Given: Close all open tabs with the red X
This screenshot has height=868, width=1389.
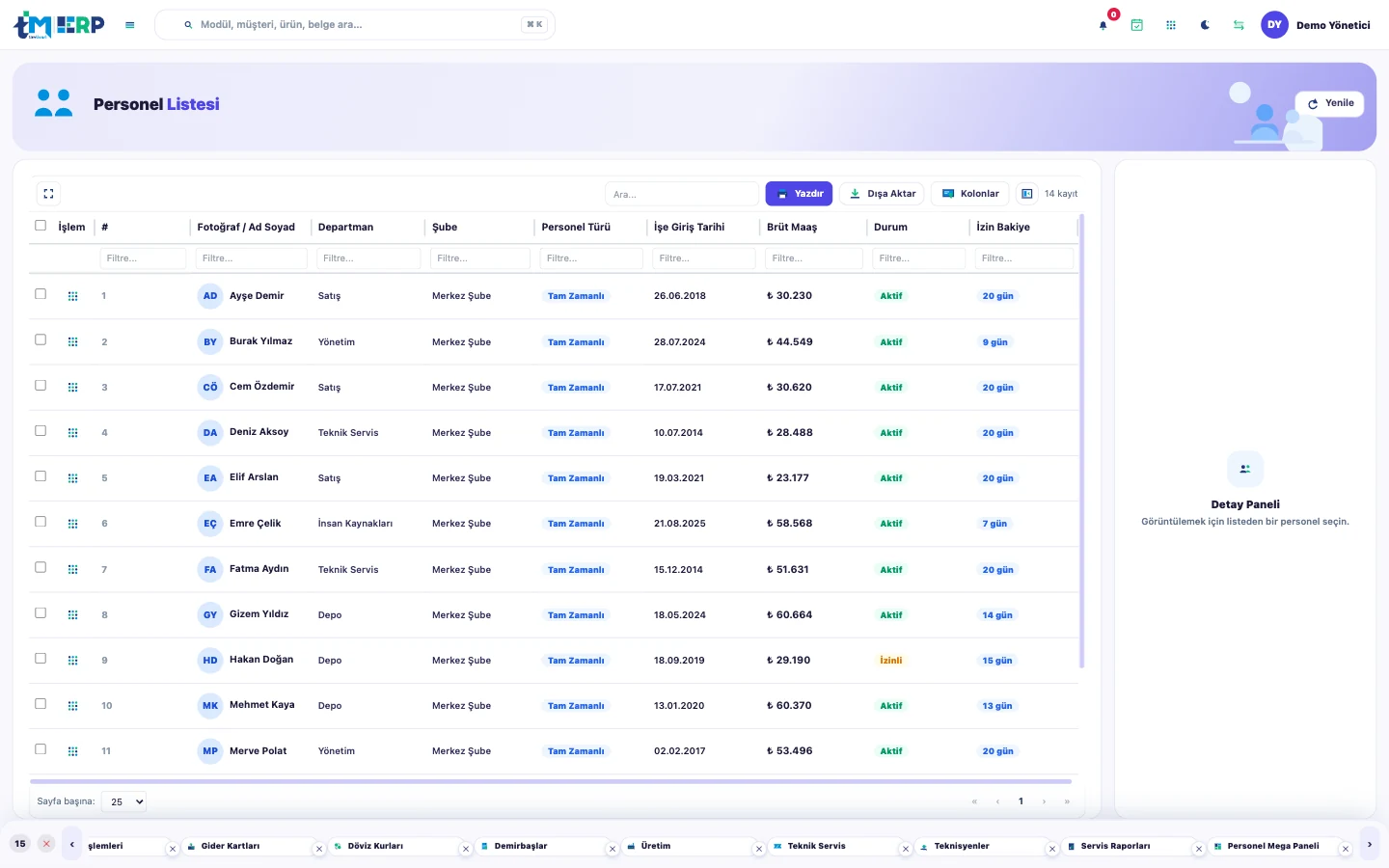Looking at the screenshot, I should (46, 844).
